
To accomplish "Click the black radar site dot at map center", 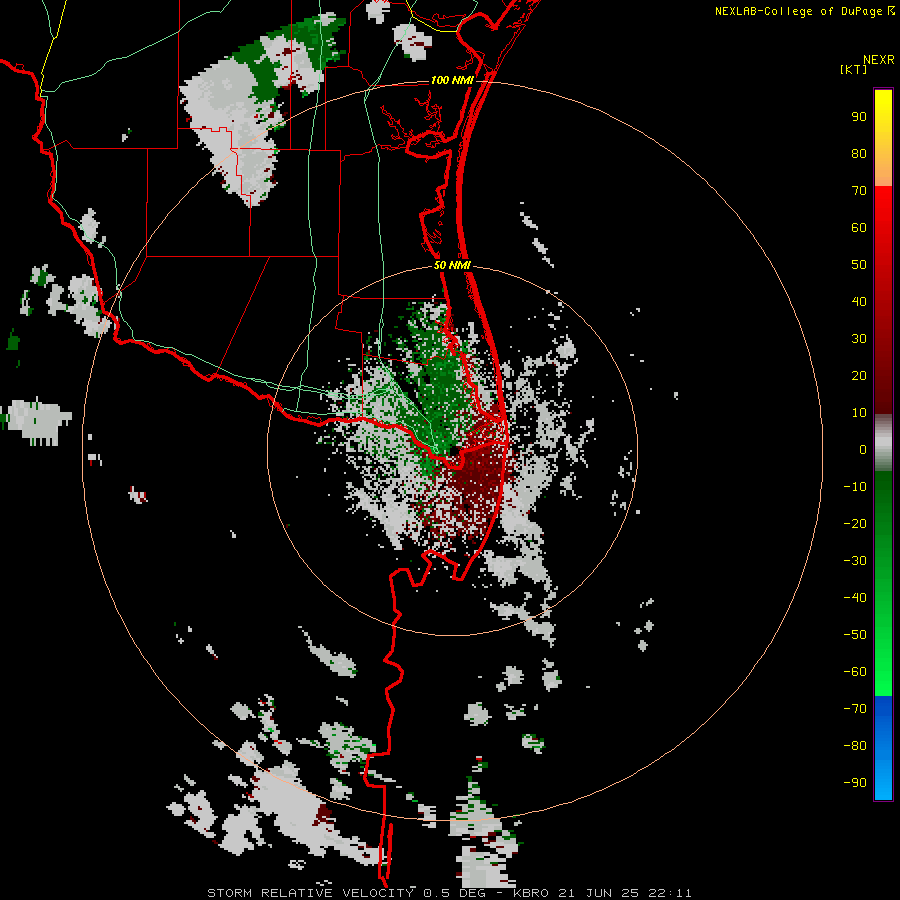I will click(x=454, y=451).
